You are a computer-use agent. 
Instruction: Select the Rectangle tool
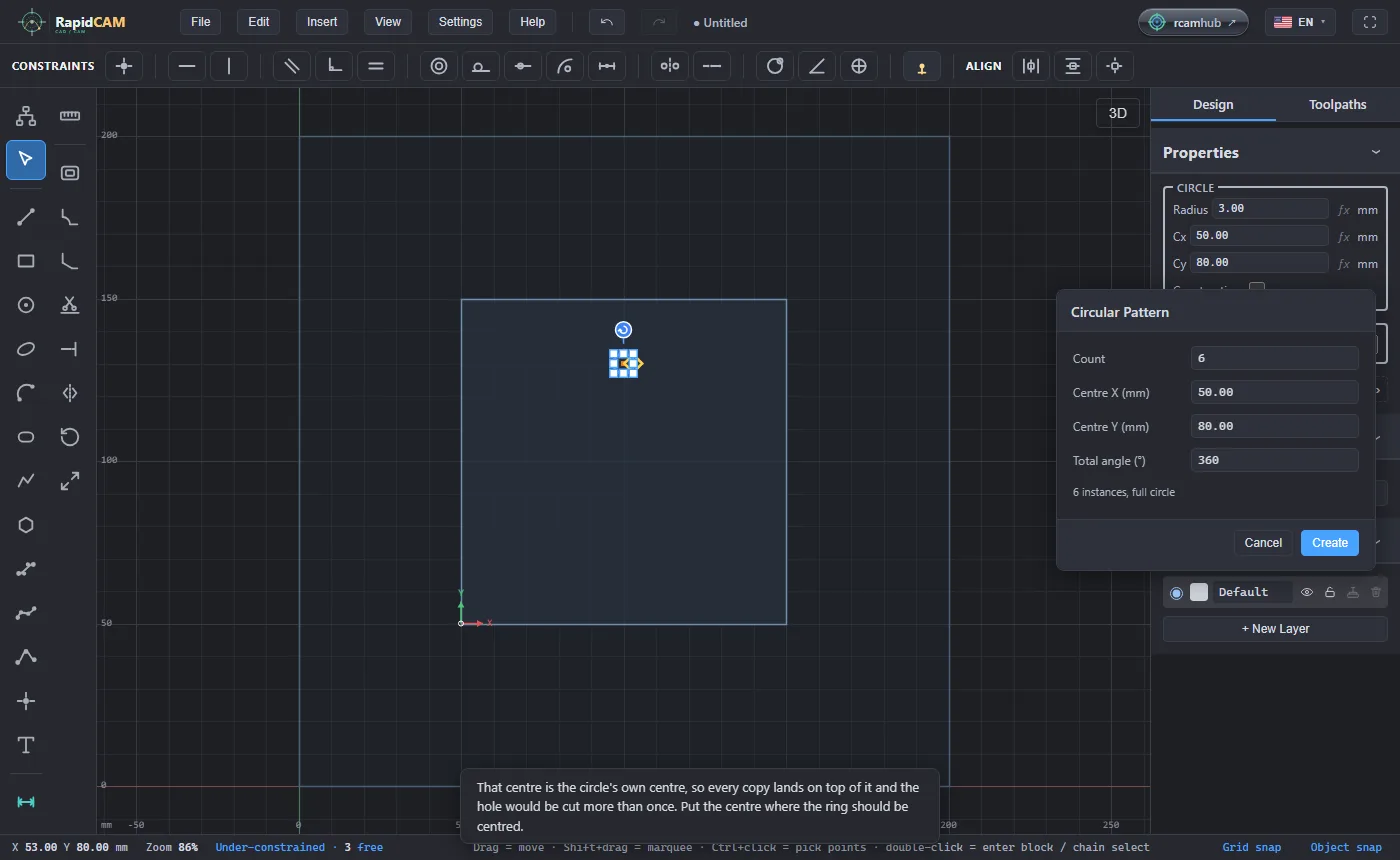[x=26, y=261]
